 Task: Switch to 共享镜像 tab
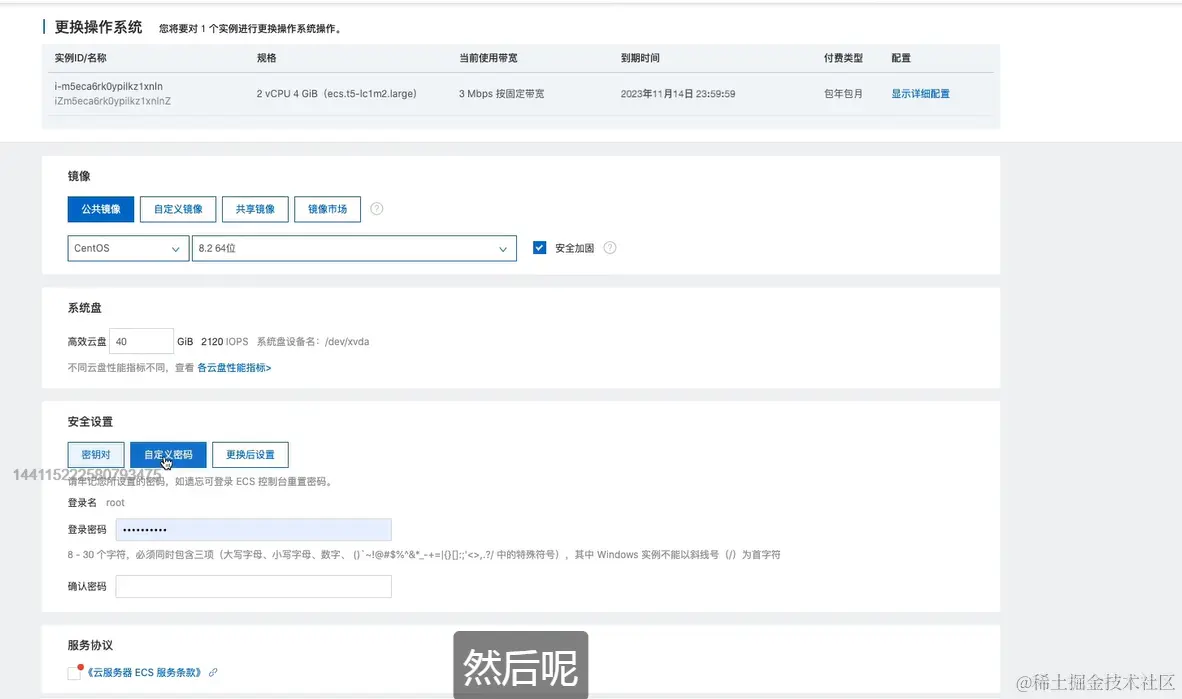[x=255, y=209]
